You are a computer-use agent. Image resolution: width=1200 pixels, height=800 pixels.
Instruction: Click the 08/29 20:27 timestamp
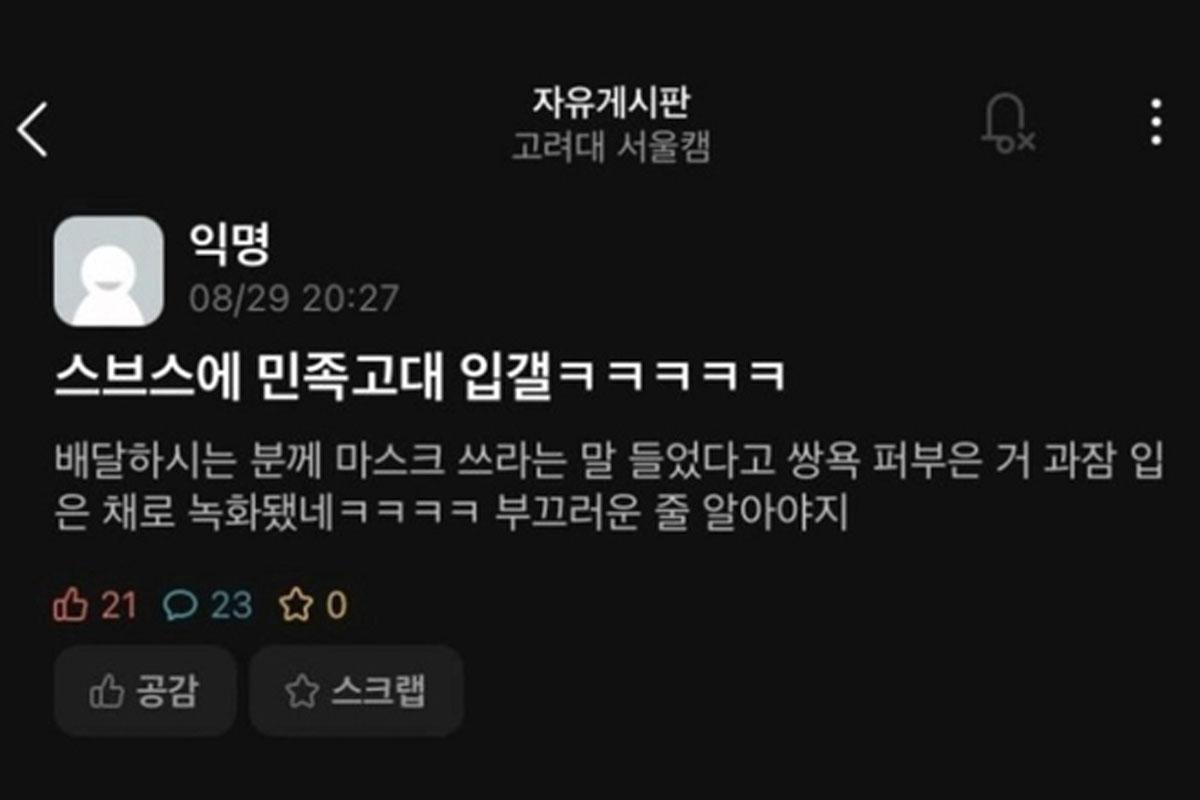tap(294, 298)
